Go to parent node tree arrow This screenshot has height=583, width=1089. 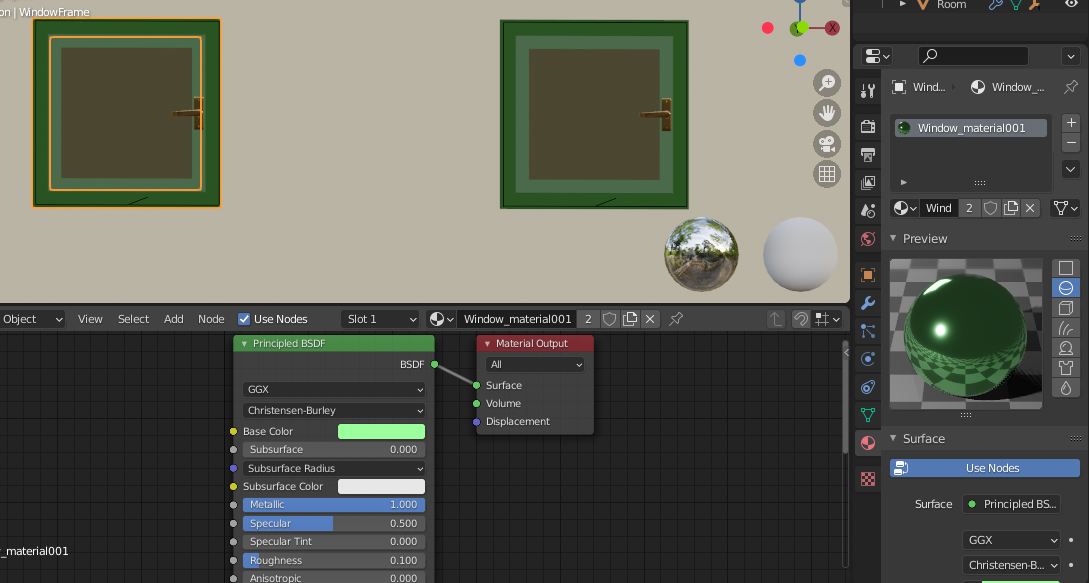pos(776,319)
